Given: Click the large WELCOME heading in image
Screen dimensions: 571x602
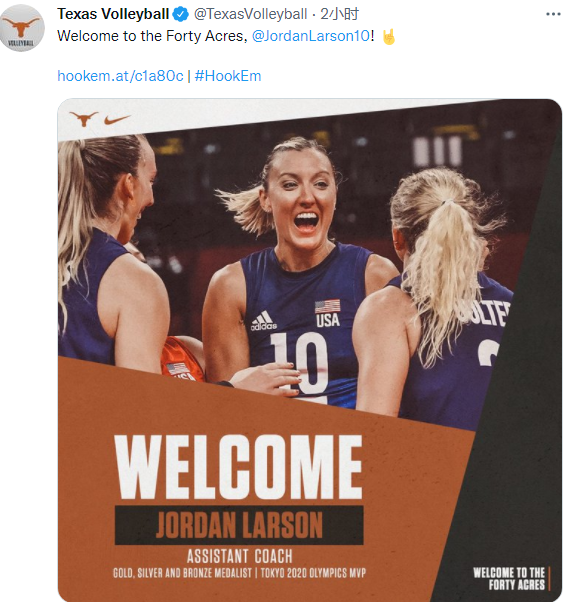Looking at the screenshot, I should 238,467.
